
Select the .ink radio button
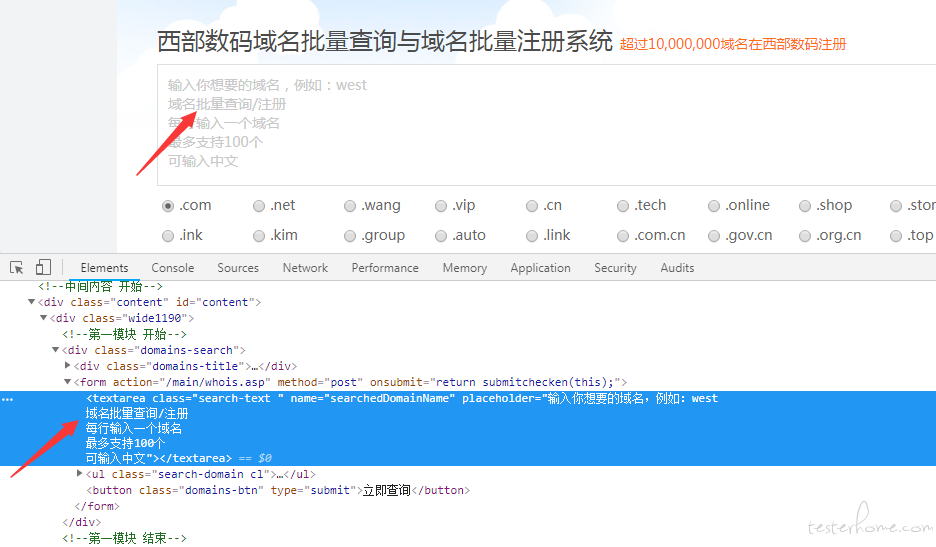pyautogui.click(x=168, y=236)
